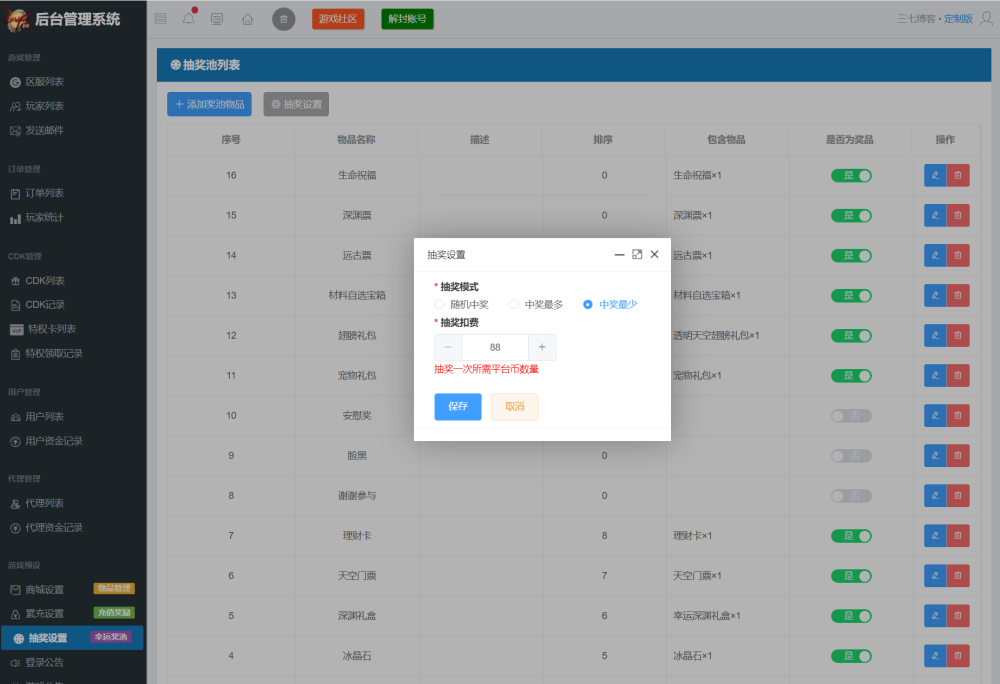Open 区服列表 in sidebar
Image resolution: width=1000 pixels, height=684 pixels.
click(x=44, y=82)
